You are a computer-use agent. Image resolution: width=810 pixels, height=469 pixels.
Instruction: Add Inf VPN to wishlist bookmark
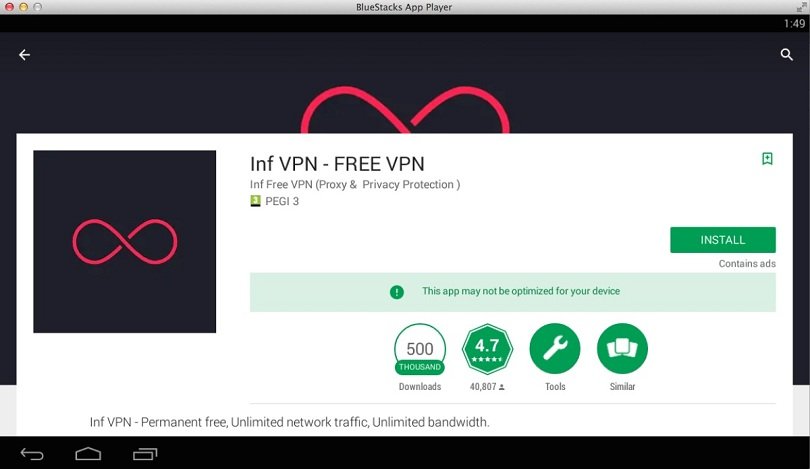(767, 159)
